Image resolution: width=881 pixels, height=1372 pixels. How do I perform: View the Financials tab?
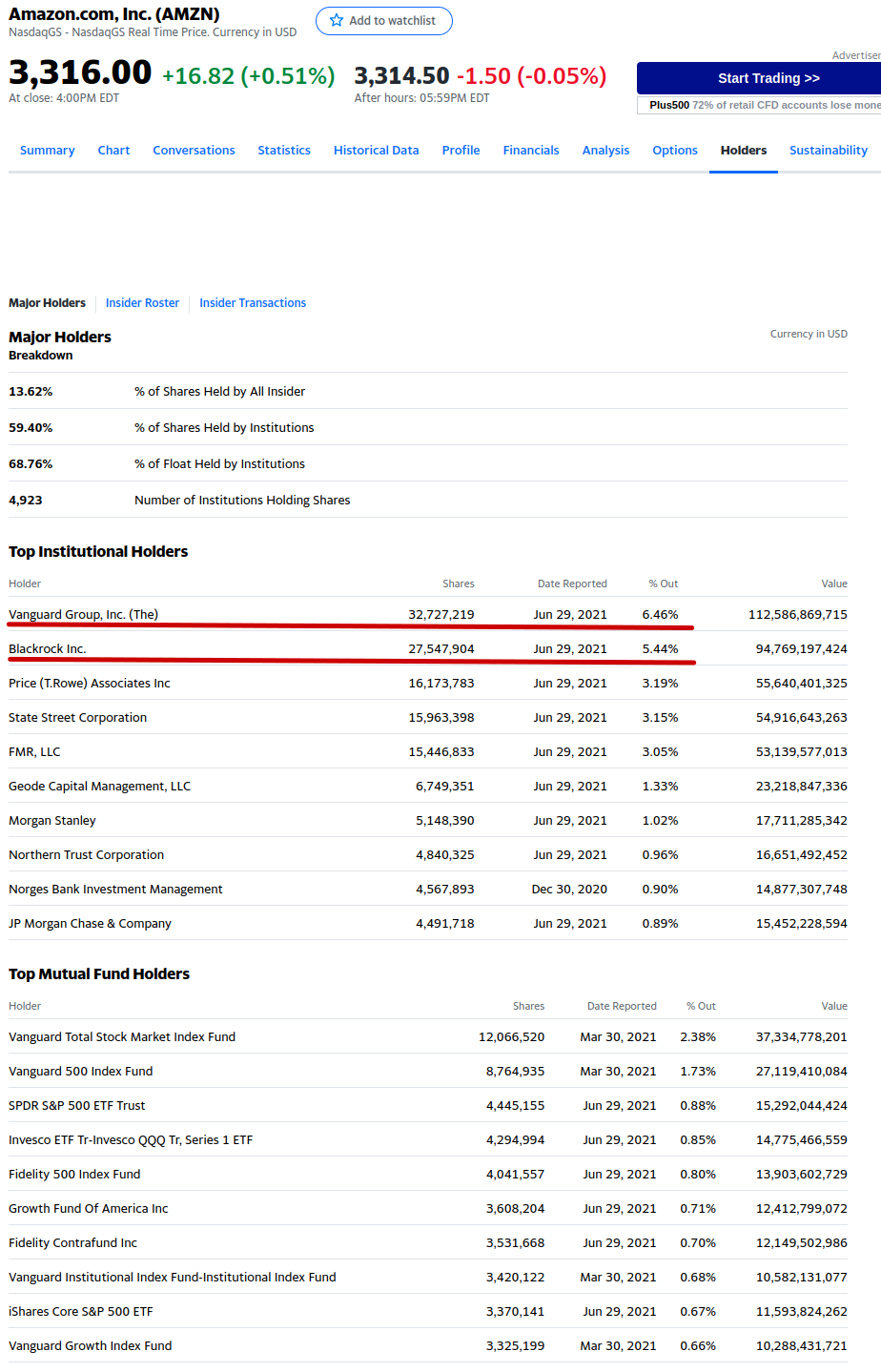pyautogui.click(x=531, y=151)
